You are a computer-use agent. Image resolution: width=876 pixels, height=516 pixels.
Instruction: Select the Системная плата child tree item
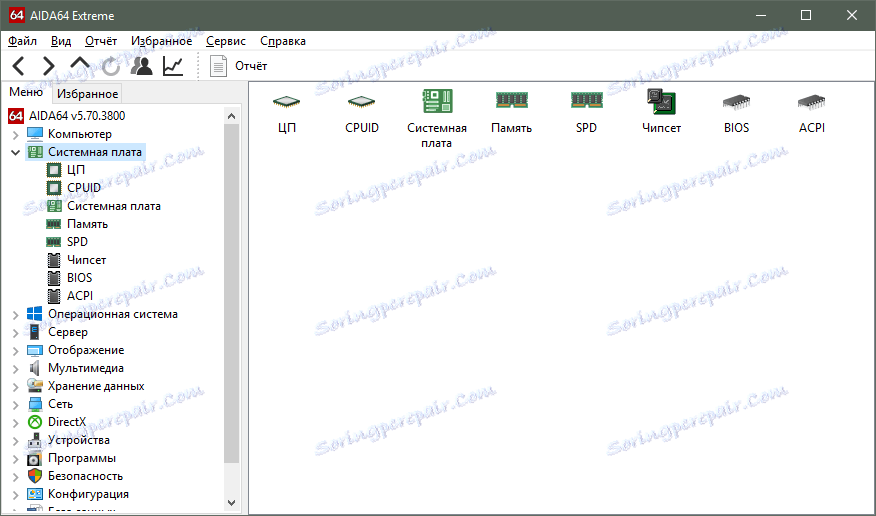pos(114,206)
